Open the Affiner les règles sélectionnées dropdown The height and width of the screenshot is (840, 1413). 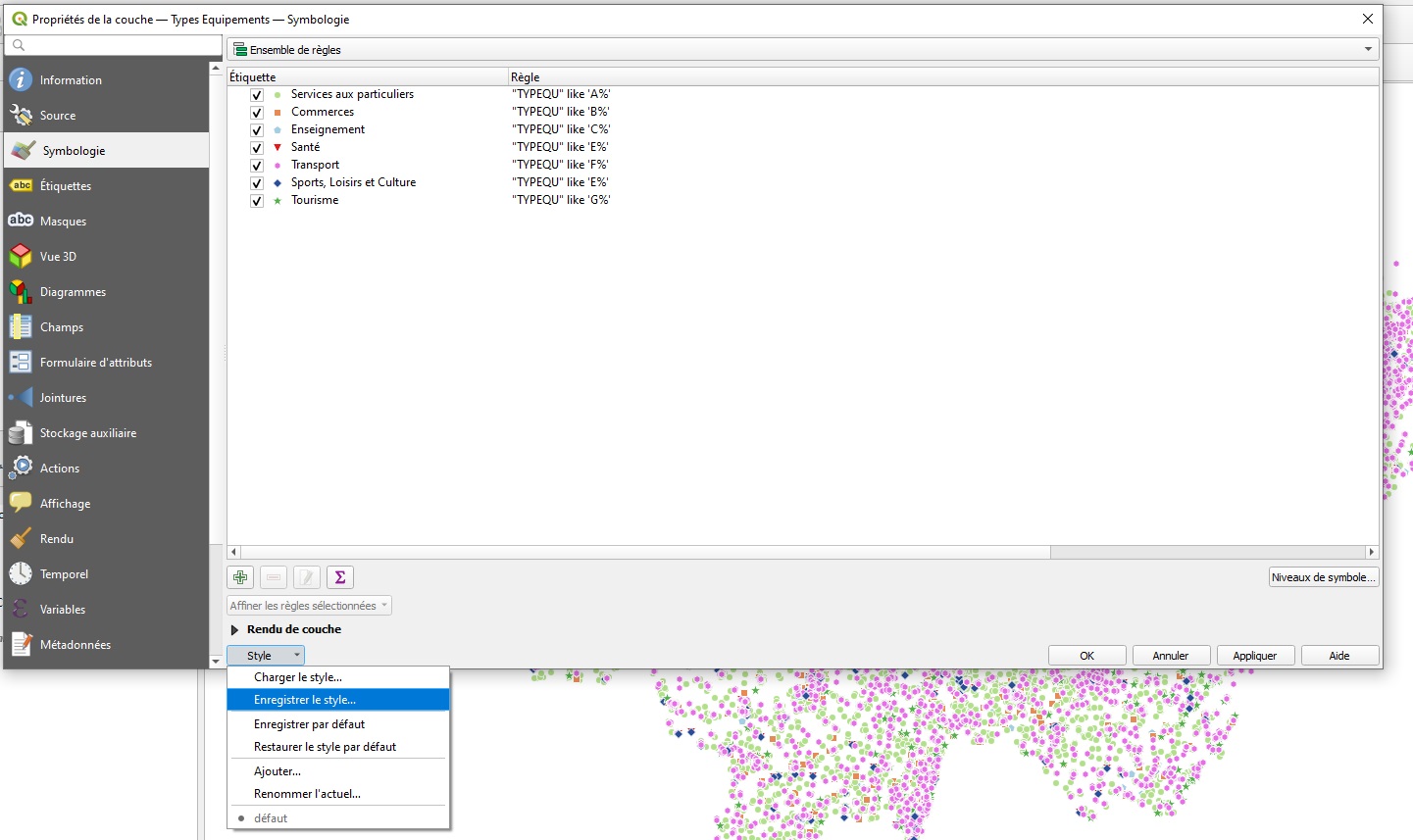coord(309,606)
